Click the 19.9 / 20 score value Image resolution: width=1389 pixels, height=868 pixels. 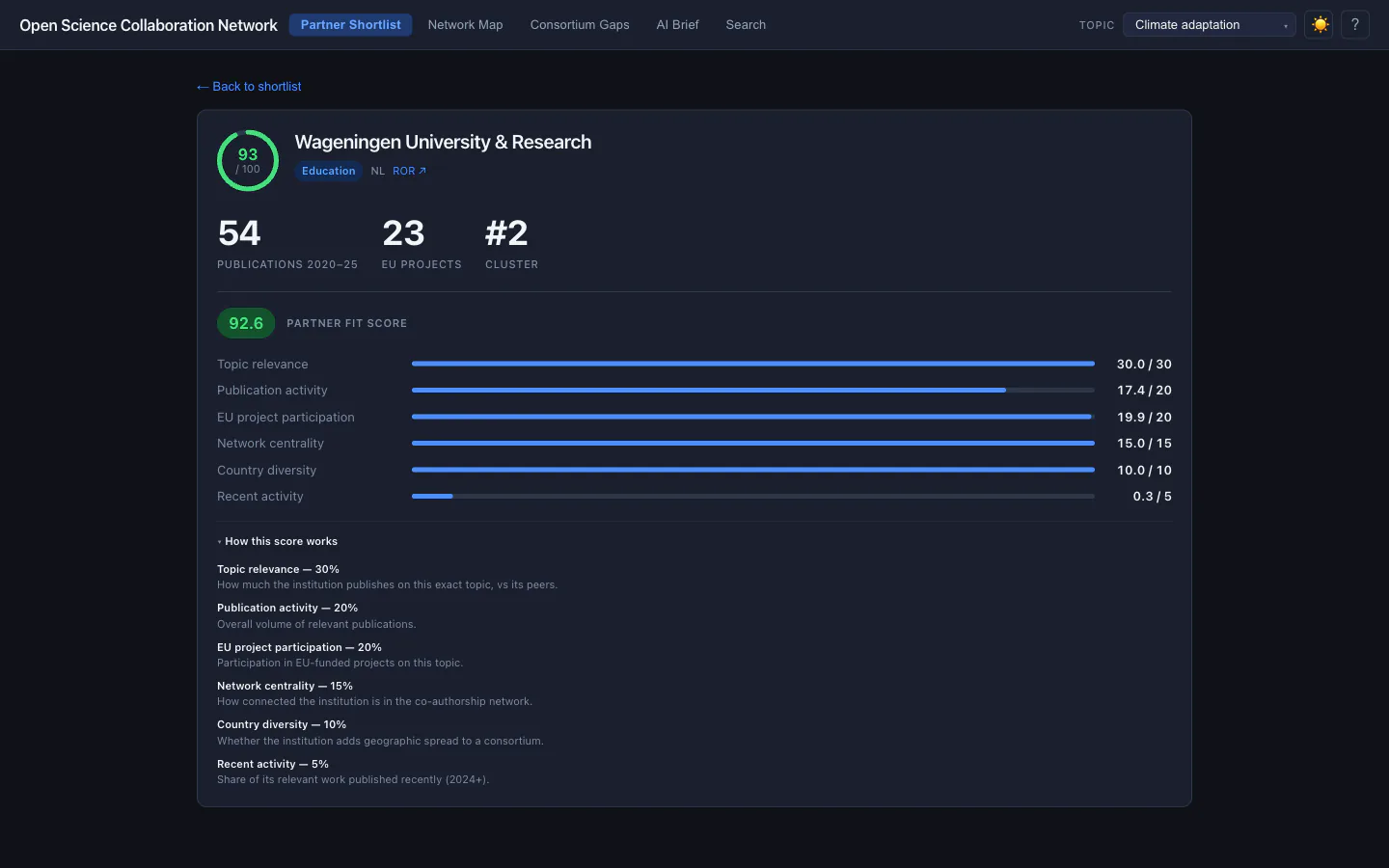point(1144,418)
